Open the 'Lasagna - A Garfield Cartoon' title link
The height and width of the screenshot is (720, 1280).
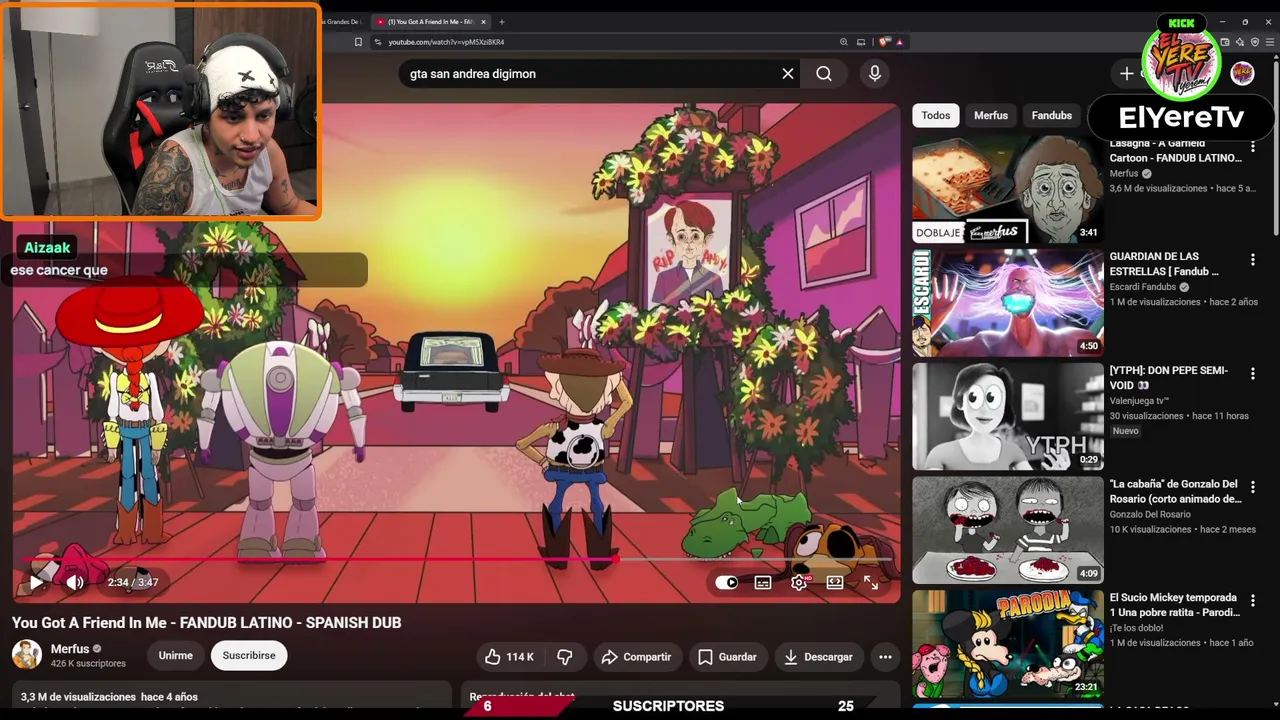(x=1175, y=150)
